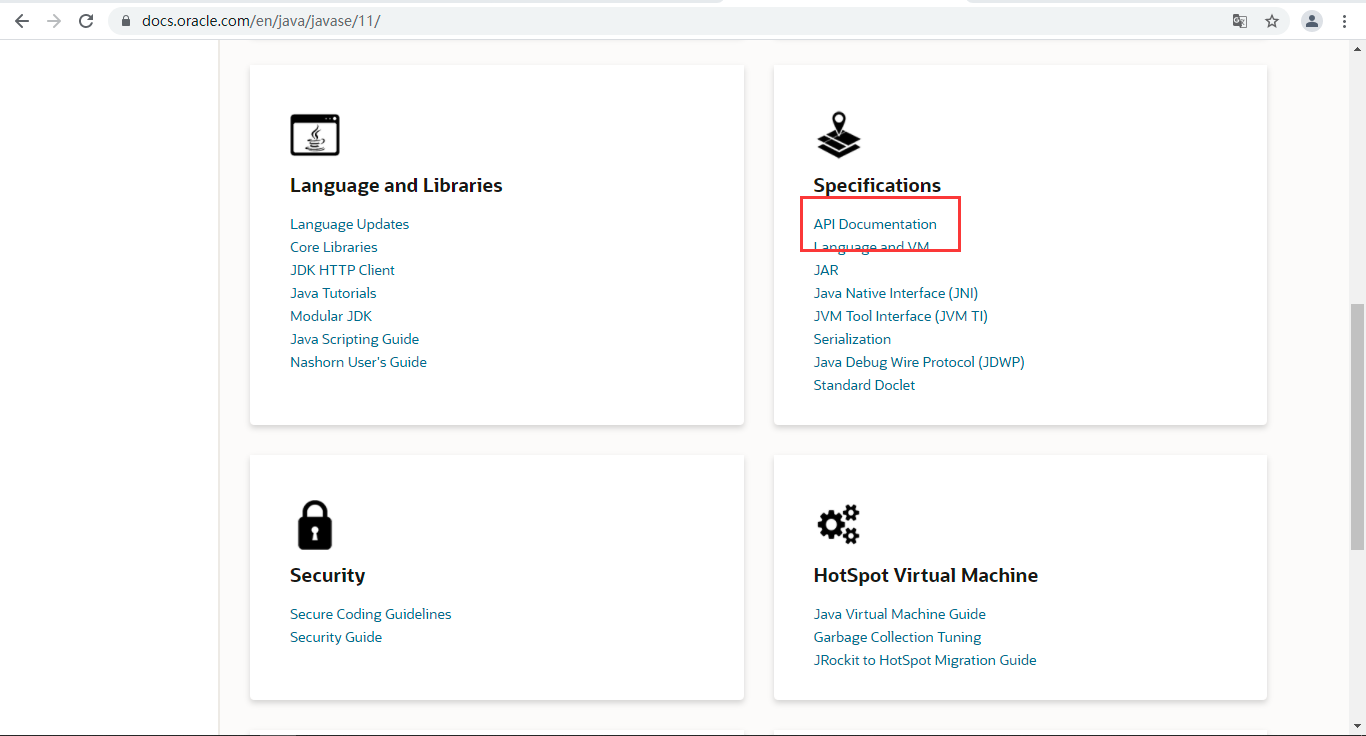Click the Specifications heading
This screenshot has height=736, width=1366.
pyautogui.click(x=877, y=185)
